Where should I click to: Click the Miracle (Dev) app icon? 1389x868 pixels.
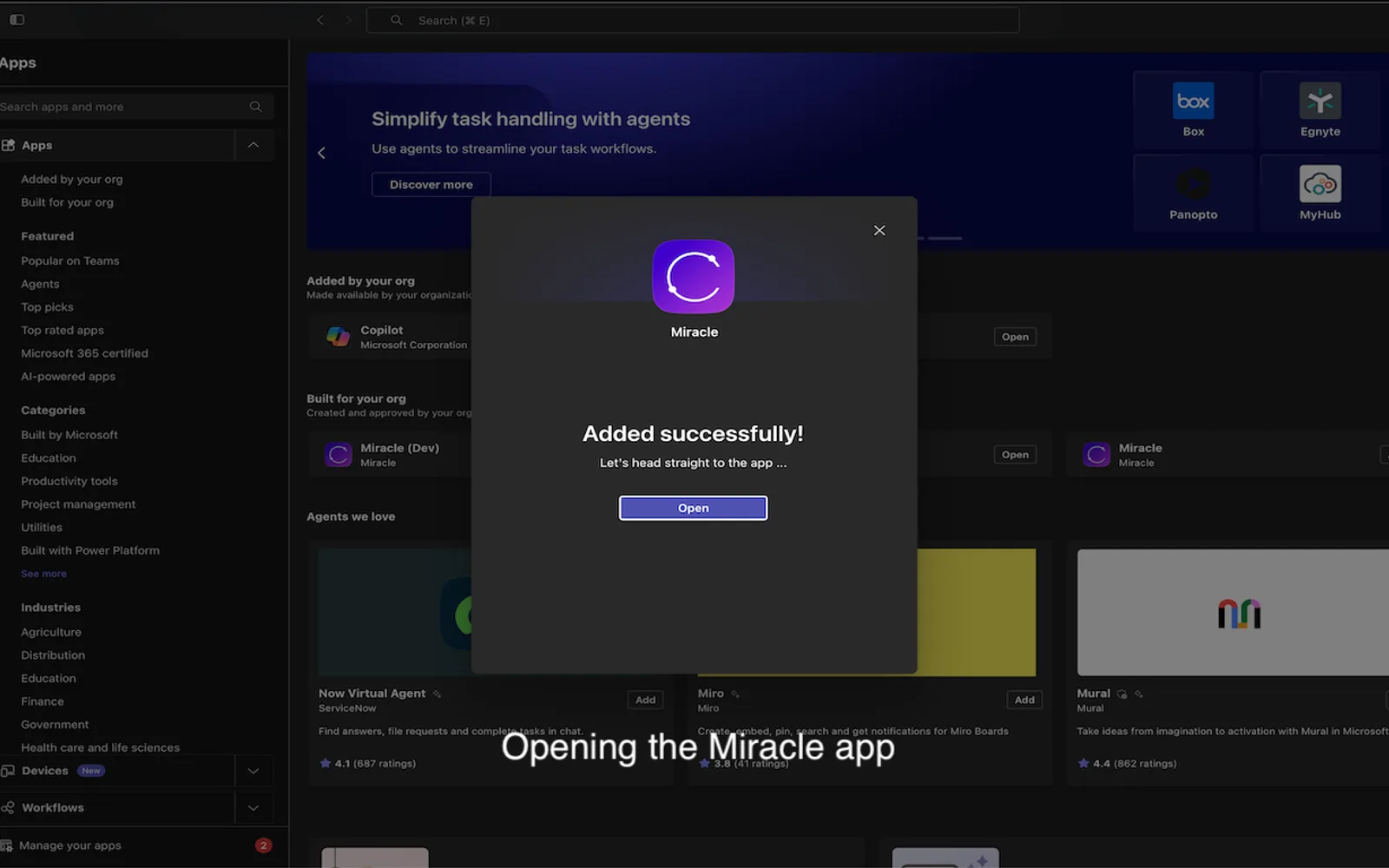pyautogui.click(x=338, y=454)
